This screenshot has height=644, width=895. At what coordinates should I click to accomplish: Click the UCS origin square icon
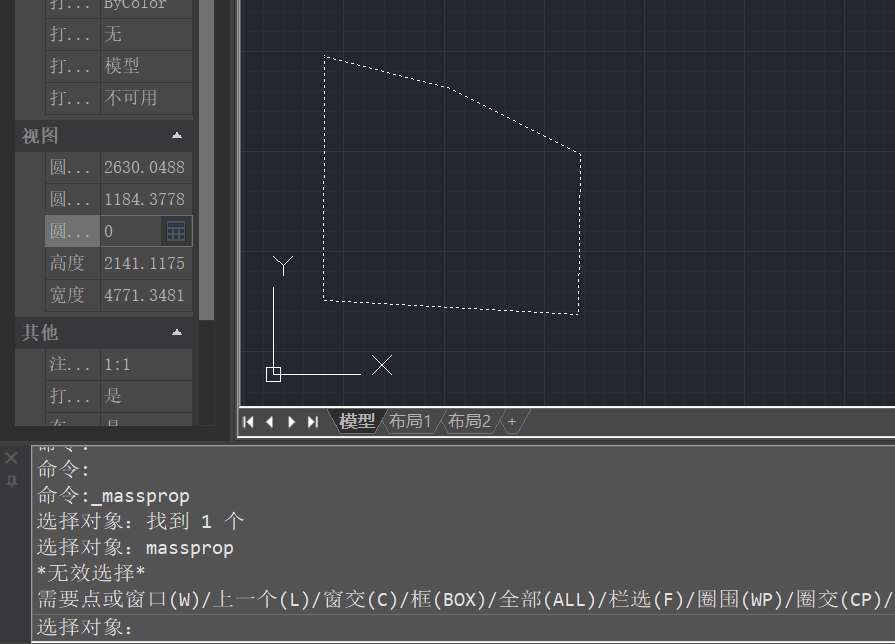(x=273, y=374)
